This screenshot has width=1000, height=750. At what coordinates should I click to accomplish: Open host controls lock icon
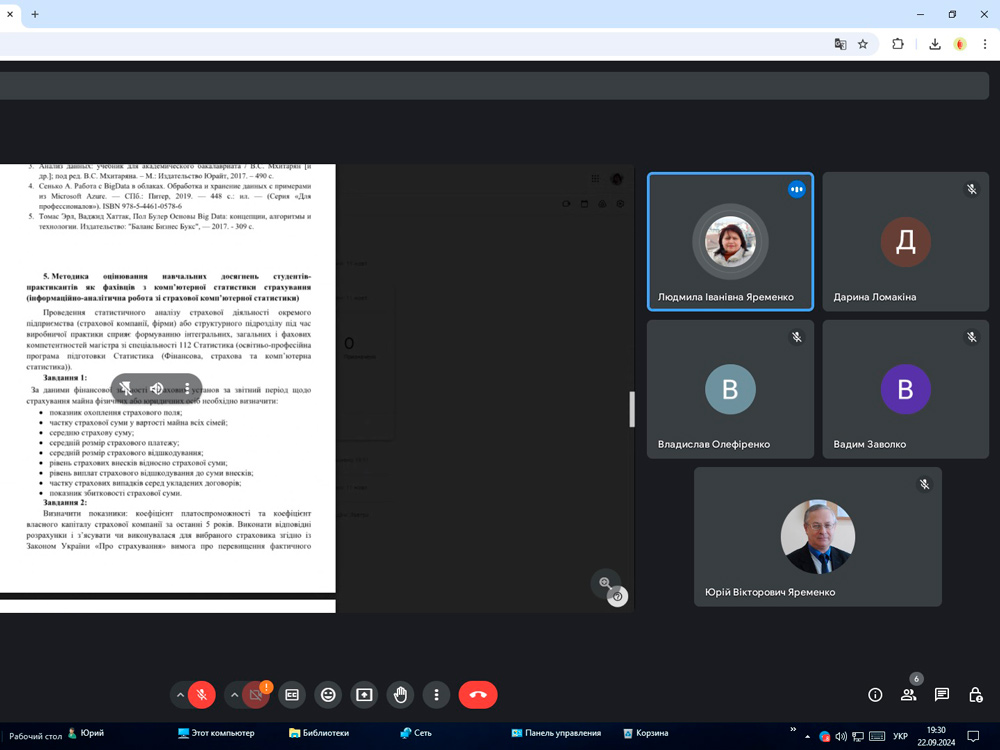(x=975, y=694)
